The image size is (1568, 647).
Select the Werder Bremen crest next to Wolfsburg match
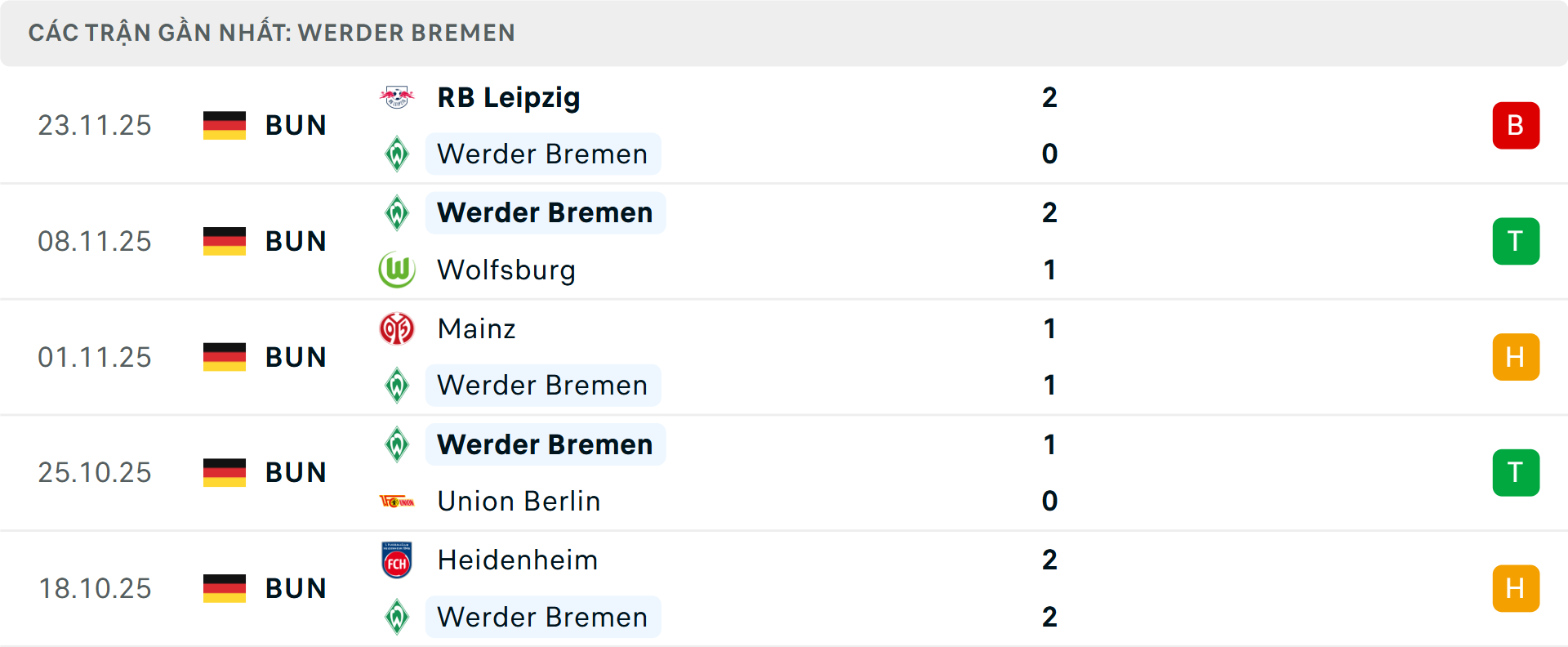[398, 212]
